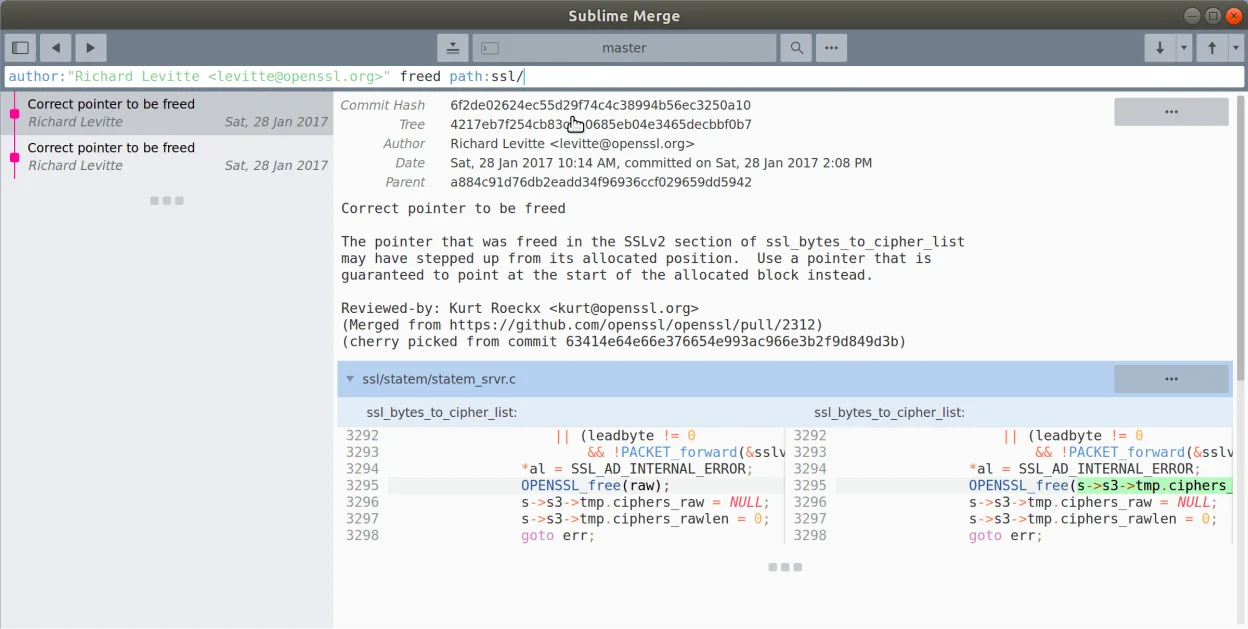Screen dimensions: 1248x629
Task: Click commit hash 6f2de02624ec55d29f74c4c38994b56ec3250a10
Action: point(600,105)
